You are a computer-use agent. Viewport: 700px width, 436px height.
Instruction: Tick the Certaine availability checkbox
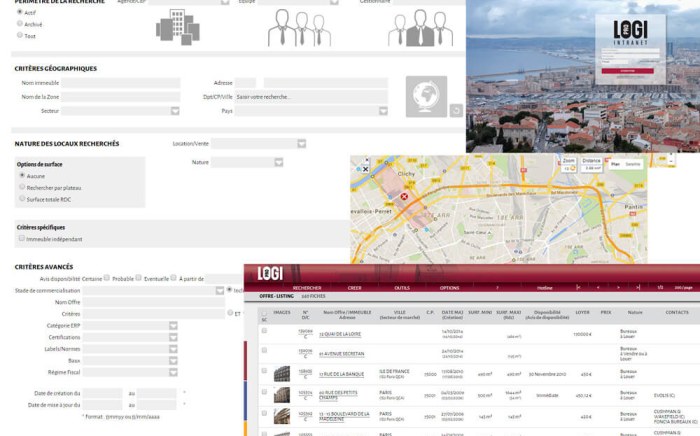click(x=107, y=278)
